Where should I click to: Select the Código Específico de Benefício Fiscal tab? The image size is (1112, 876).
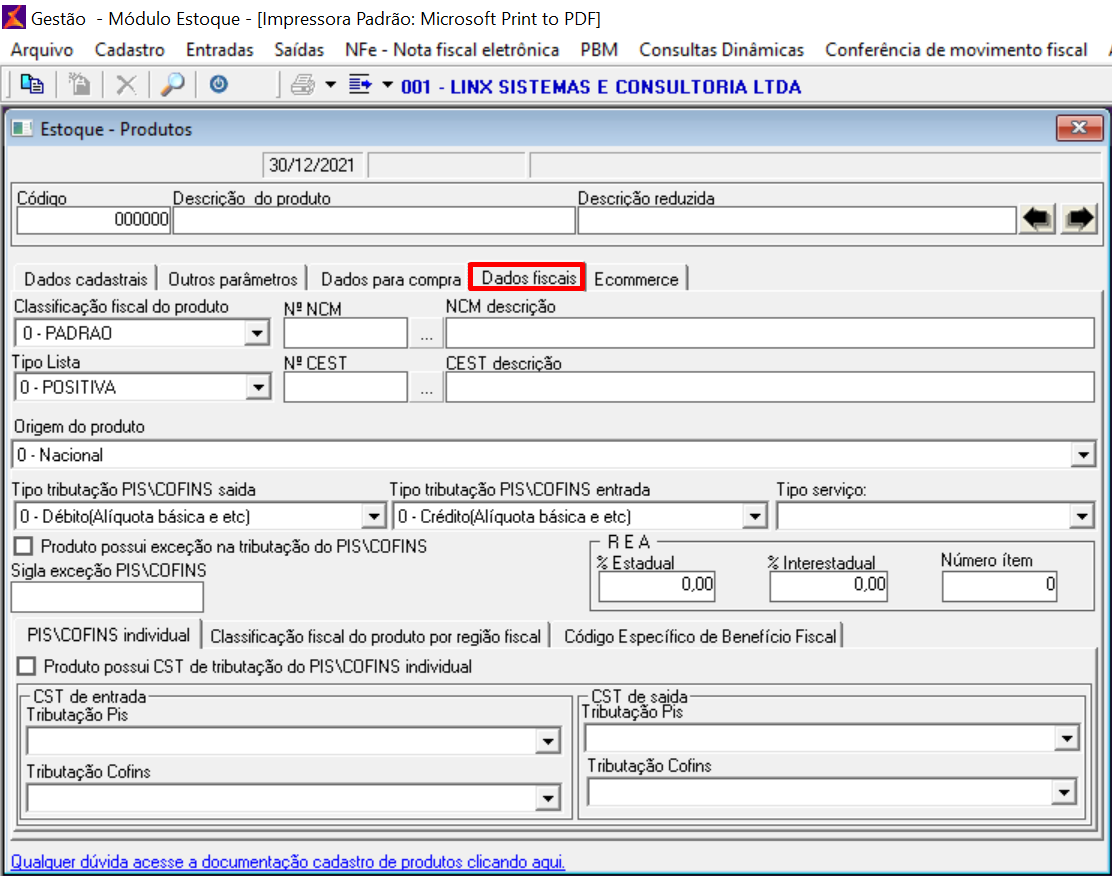point(700,636)
